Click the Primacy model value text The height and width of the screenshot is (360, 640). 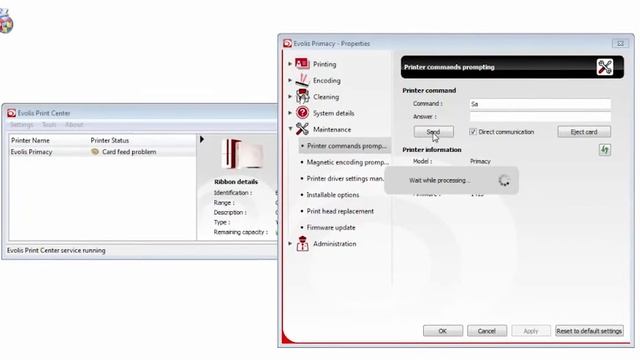(480, 161)
